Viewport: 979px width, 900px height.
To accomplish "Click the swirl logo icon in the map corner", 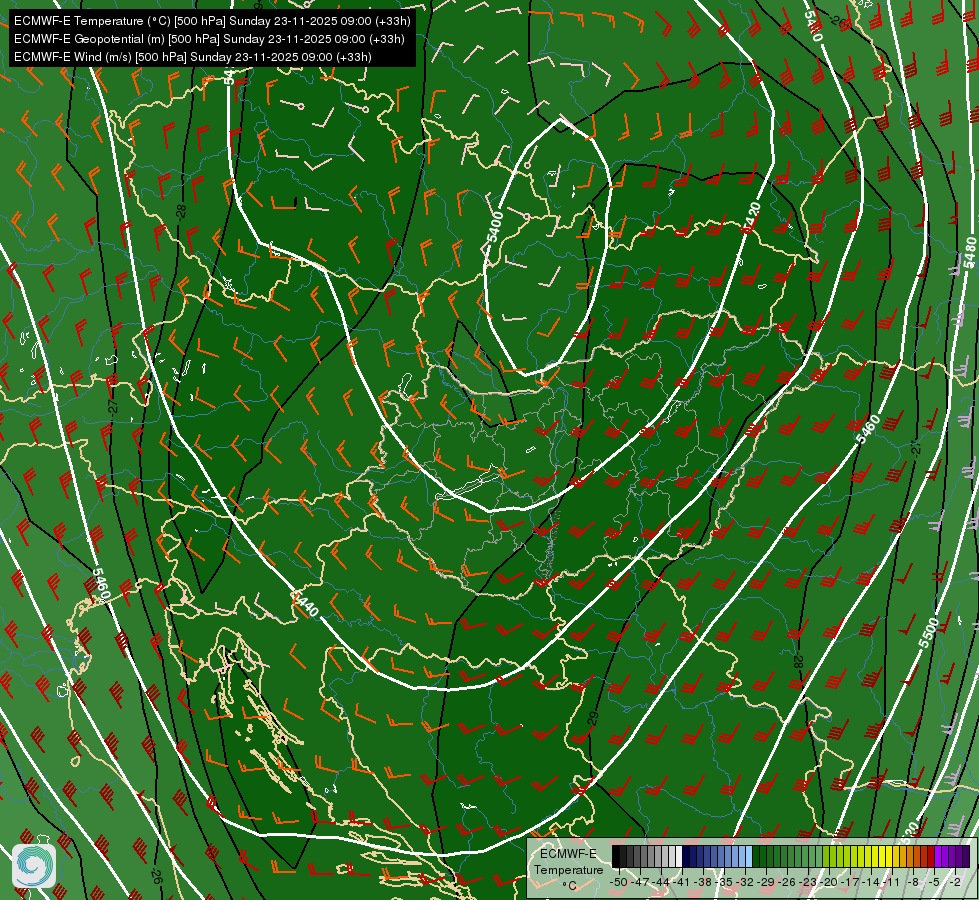I will [x=34, y=866].
